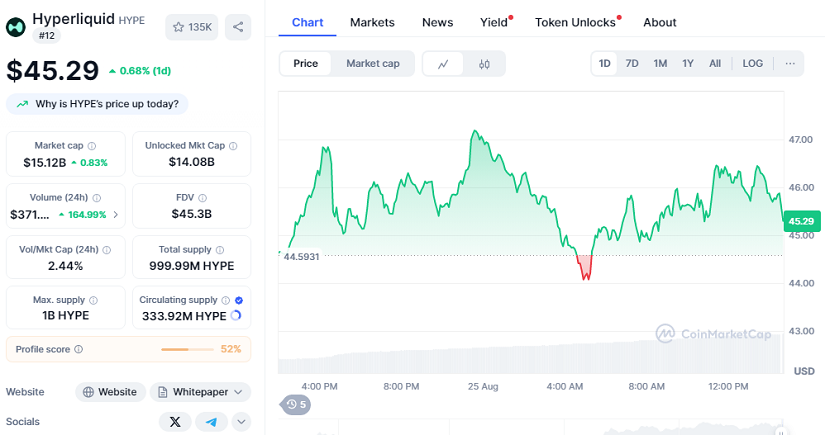Click the Hyperliquid logo icon
825x435 pixels.
point(16,27)
